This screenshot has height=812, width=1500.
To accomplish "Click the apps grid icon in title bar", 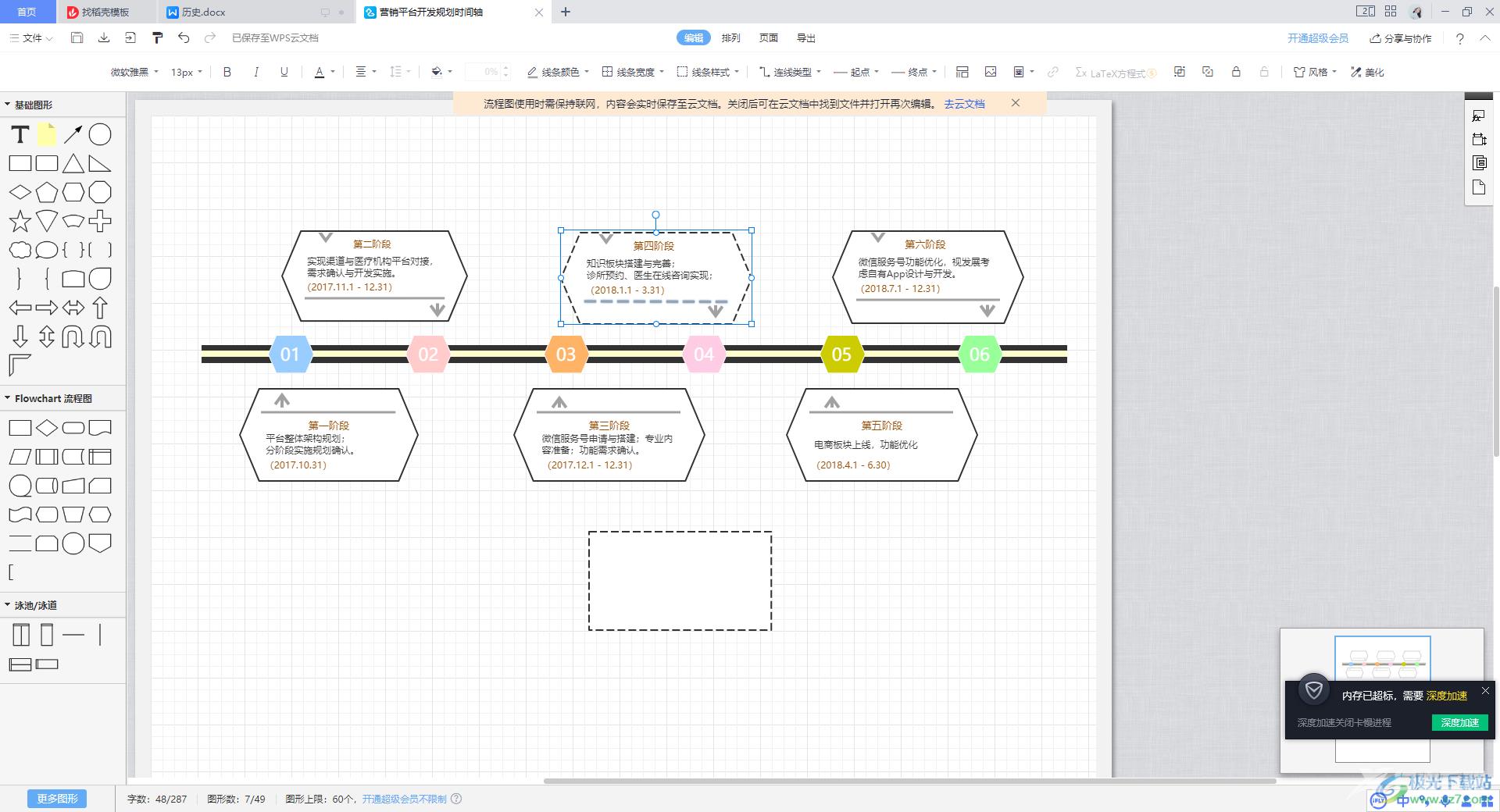I will [x=1391, y=12].
